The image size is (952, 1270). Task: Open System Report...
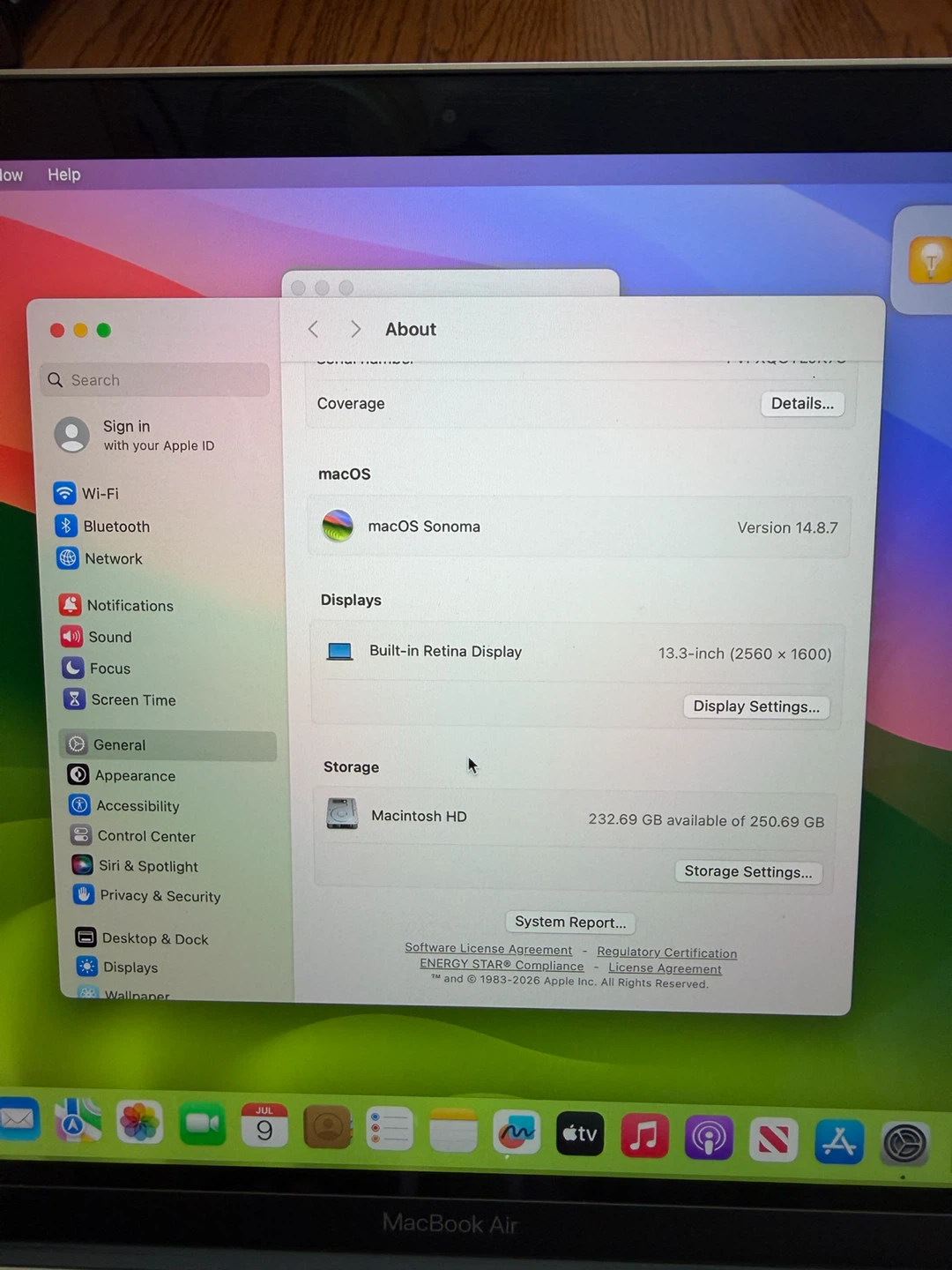[570, 922]
